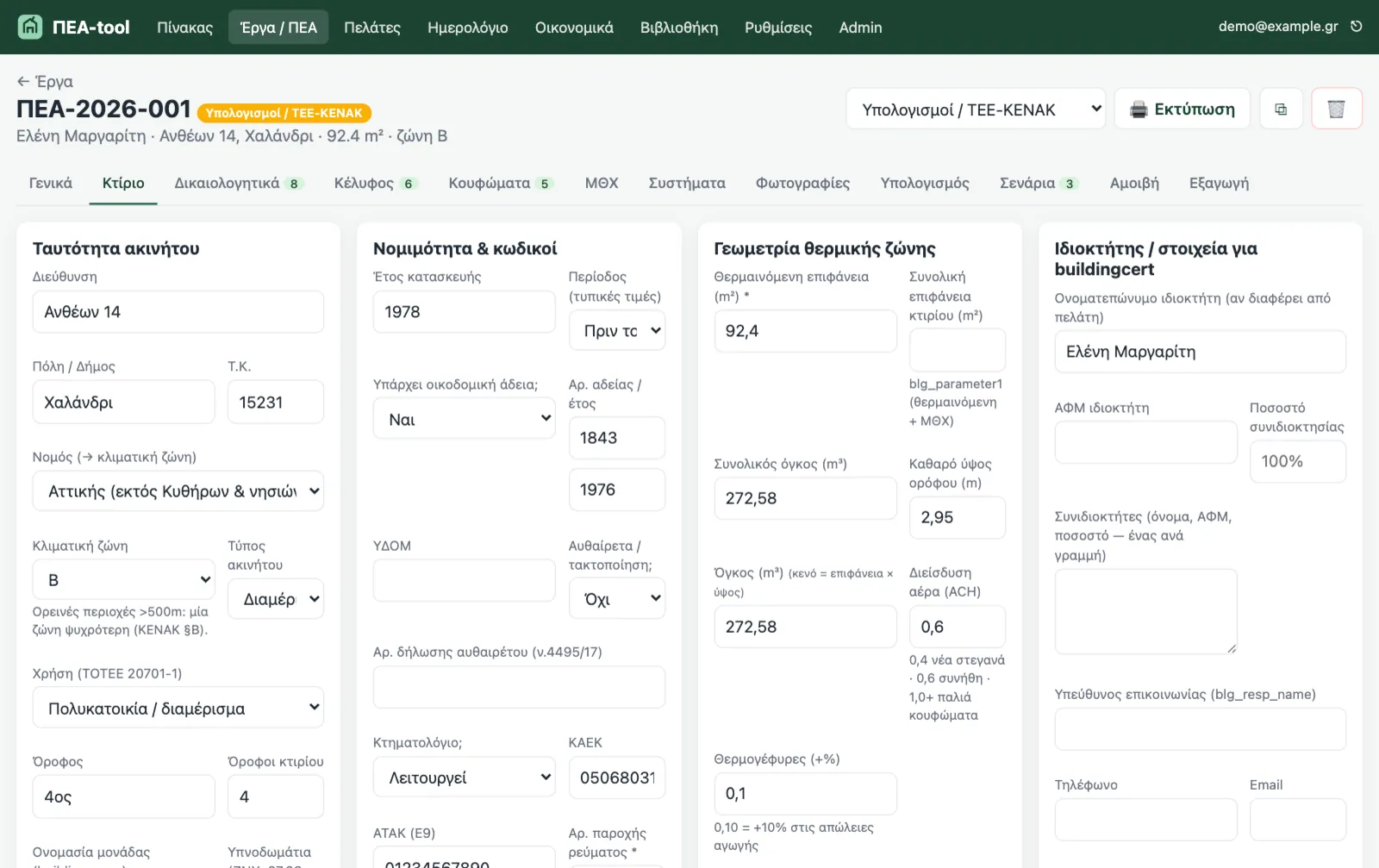Click the Εκτύπωση print button
Viewport: 1379px width, 868px height.
point(1182,109)
